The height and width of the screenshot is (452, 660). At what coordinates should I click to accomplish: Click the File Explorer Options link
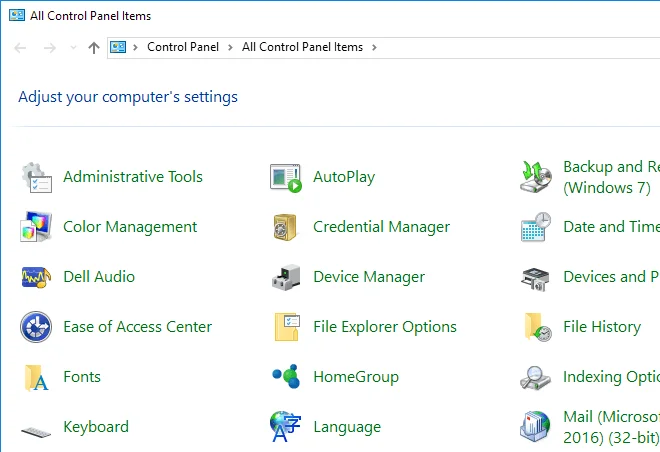click(384, 327)
